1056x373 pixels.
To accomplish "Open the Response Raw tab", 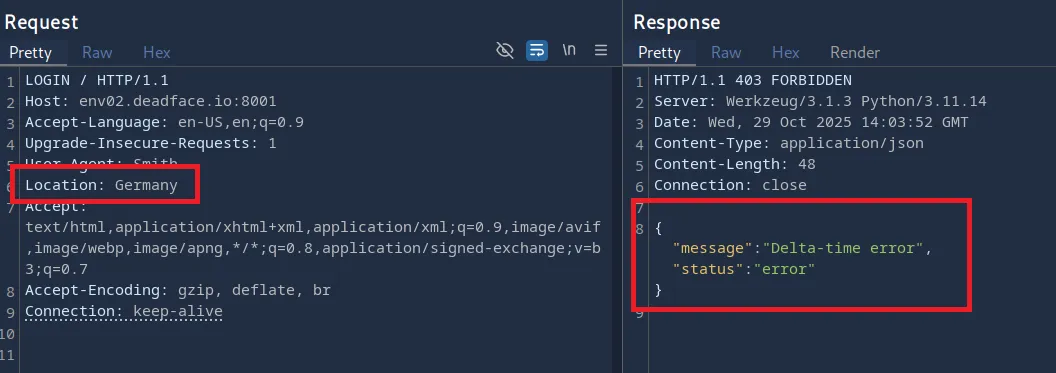I will pos(726,53).
